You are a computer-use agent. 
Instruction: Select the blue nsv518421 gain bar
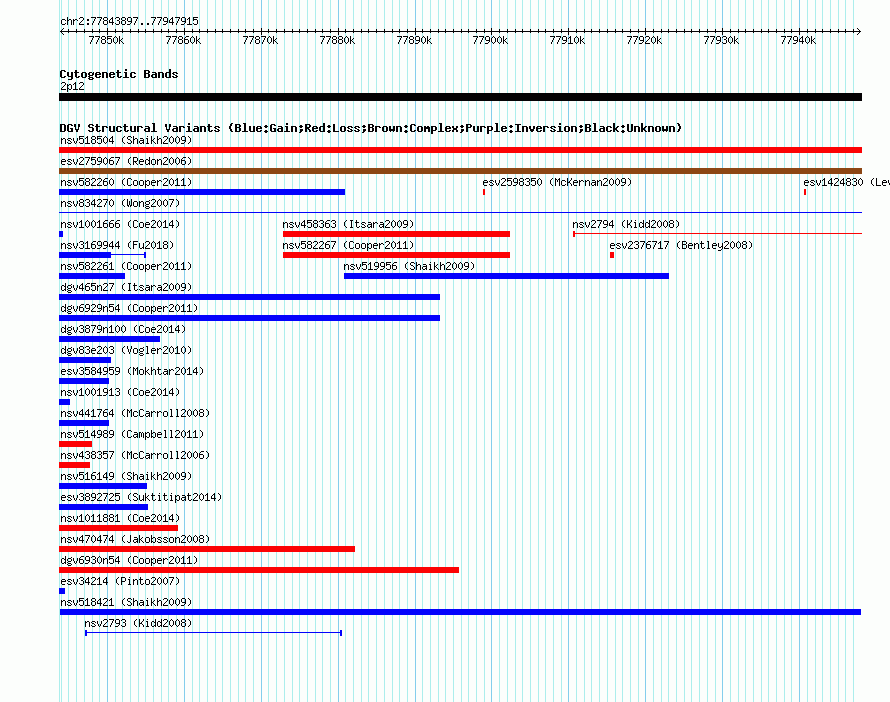click(x=460, y=612)
